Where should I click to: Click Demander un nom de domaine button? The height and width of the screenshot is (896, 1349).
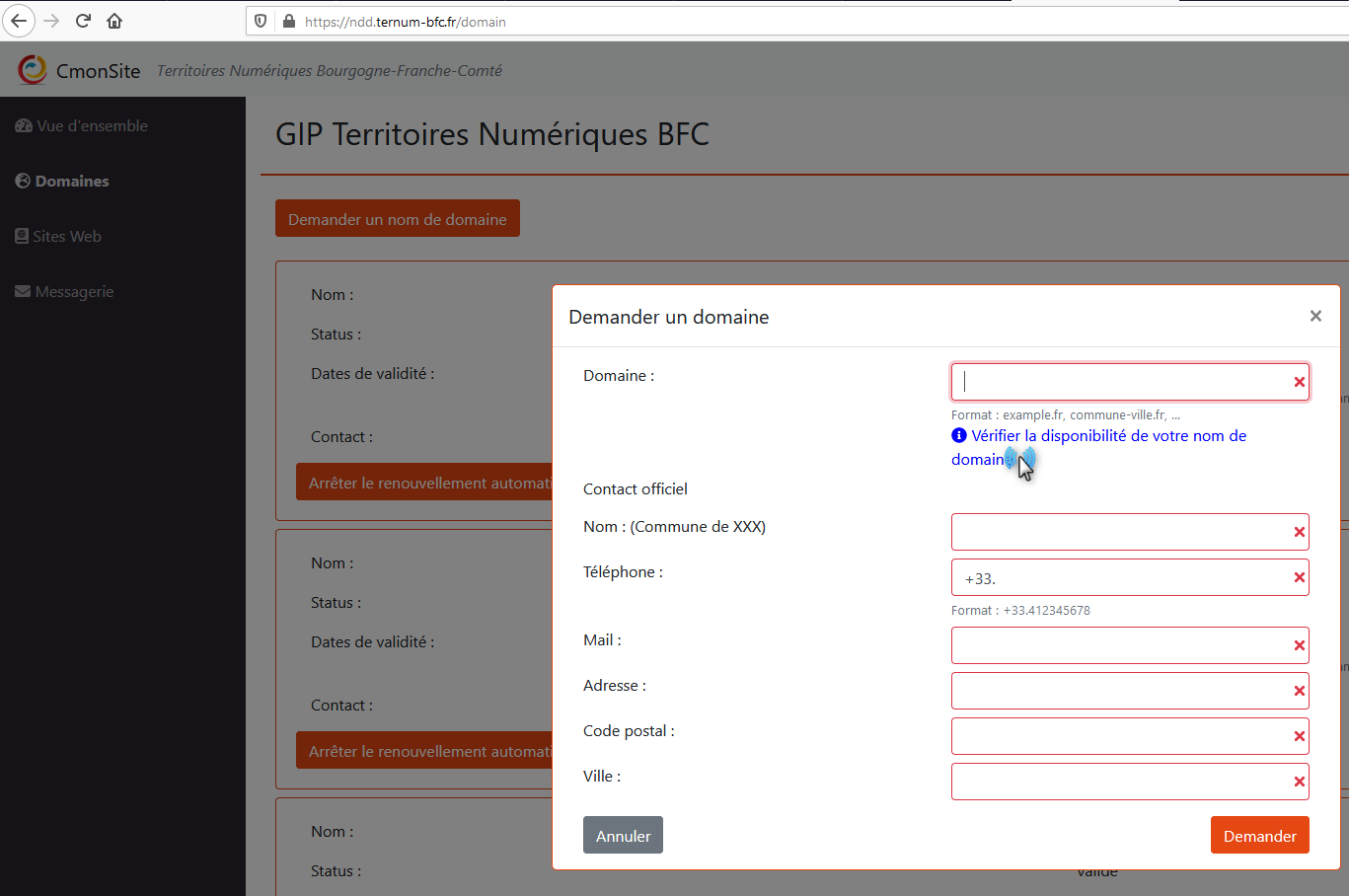[397, 219]
